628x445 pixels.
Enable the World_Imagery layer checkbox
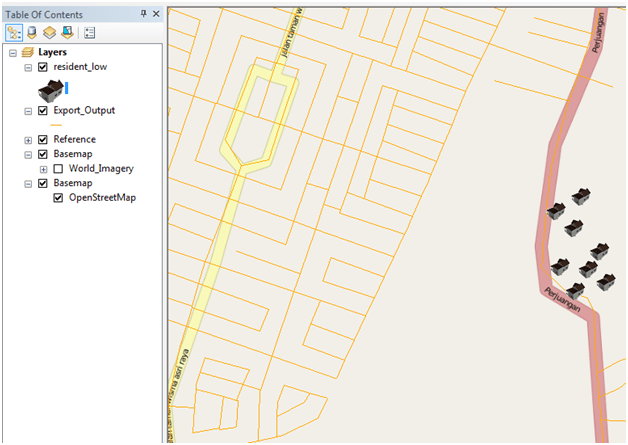click(x=58, y=169)
